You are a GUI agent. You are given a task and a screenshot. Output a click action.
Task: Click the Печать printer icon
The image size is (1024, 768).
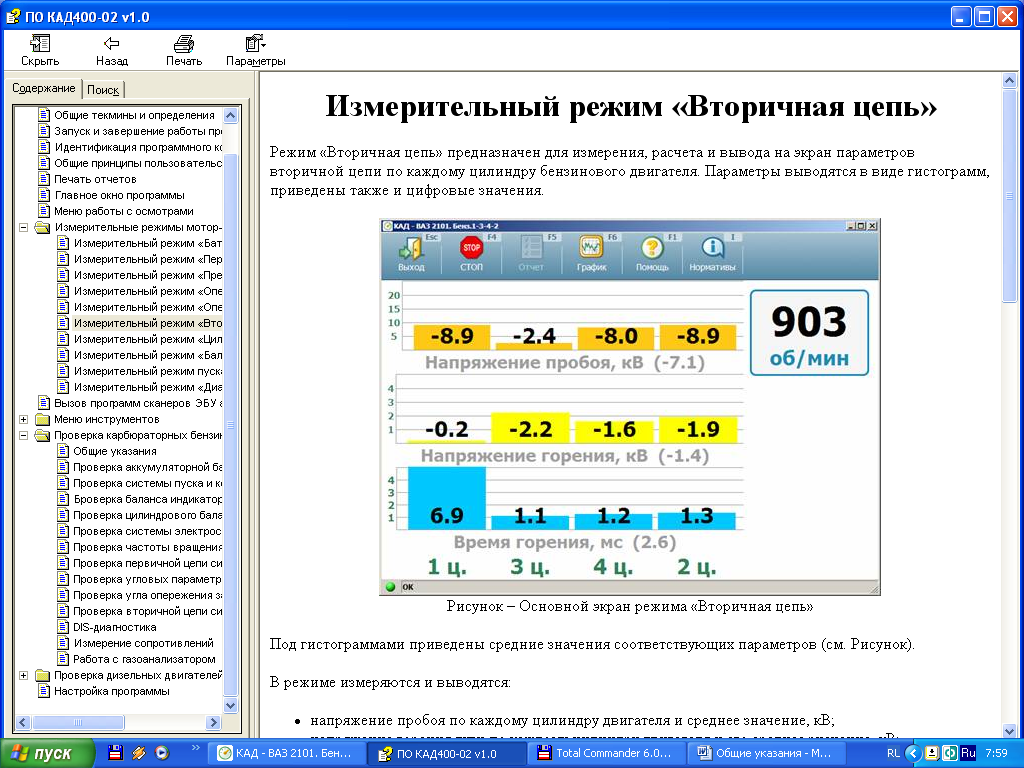pyautogui.click(x=184, y=44)
